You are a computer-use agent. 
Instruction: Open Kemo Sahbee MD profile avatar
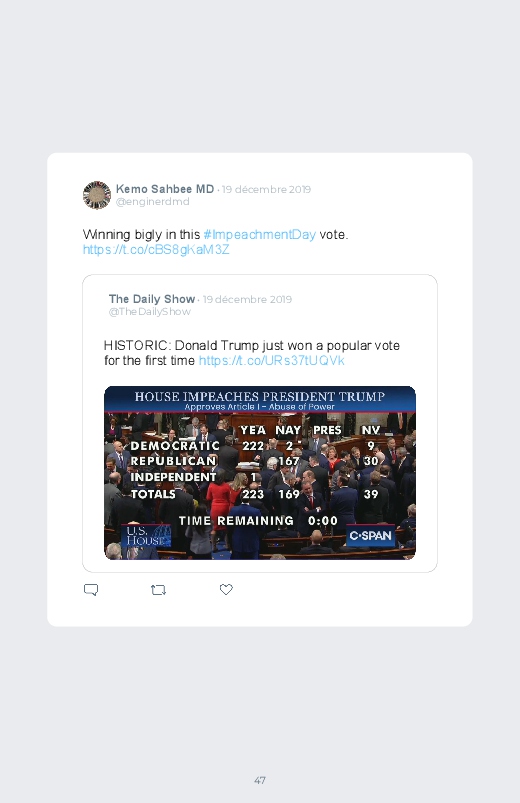pyautogui.click(x=97, y=195)
